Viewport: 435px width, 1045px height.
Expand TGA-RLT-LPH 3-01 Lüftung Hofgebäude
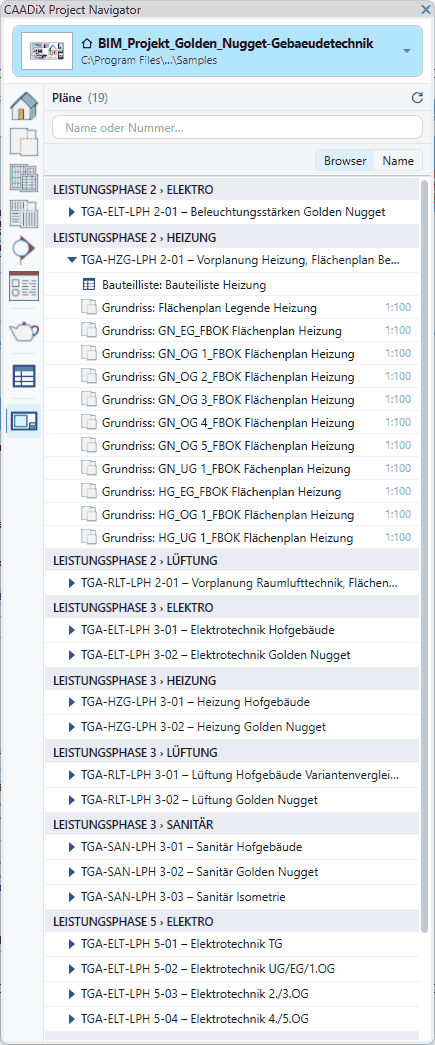tap(73, 775)
